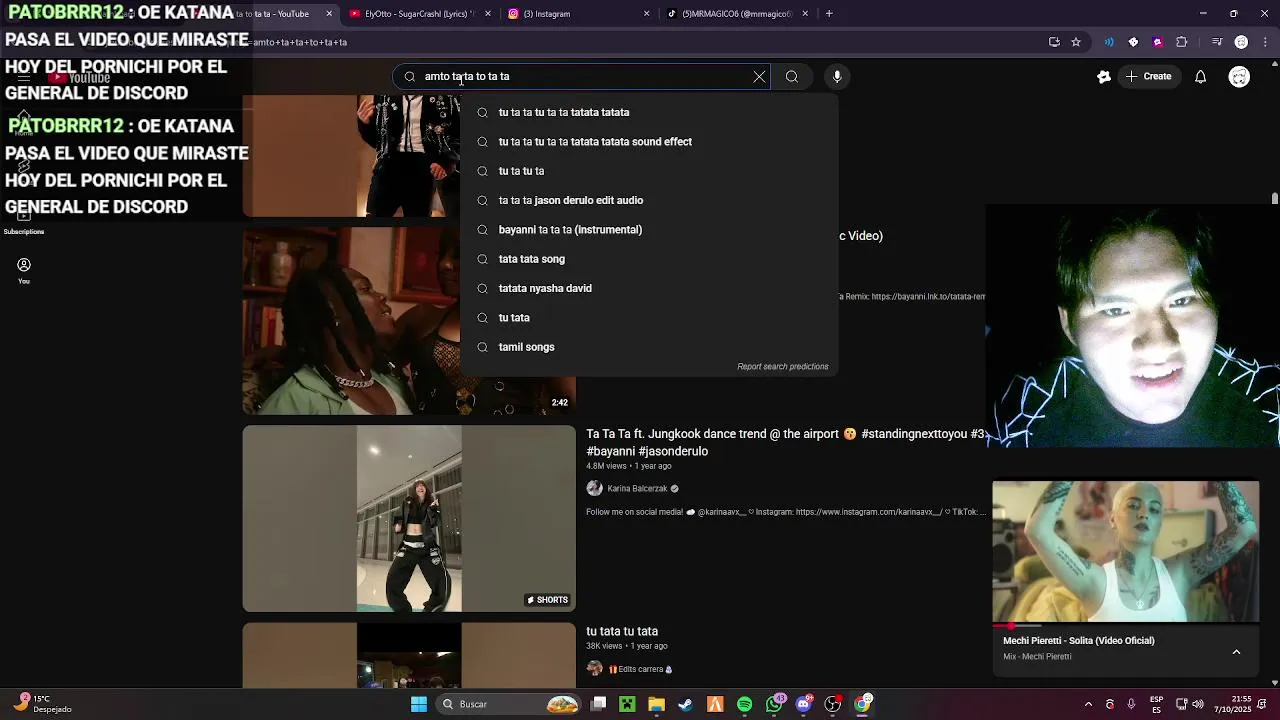Show hidden system tray icons chevron

click(x=1088, y=704)
